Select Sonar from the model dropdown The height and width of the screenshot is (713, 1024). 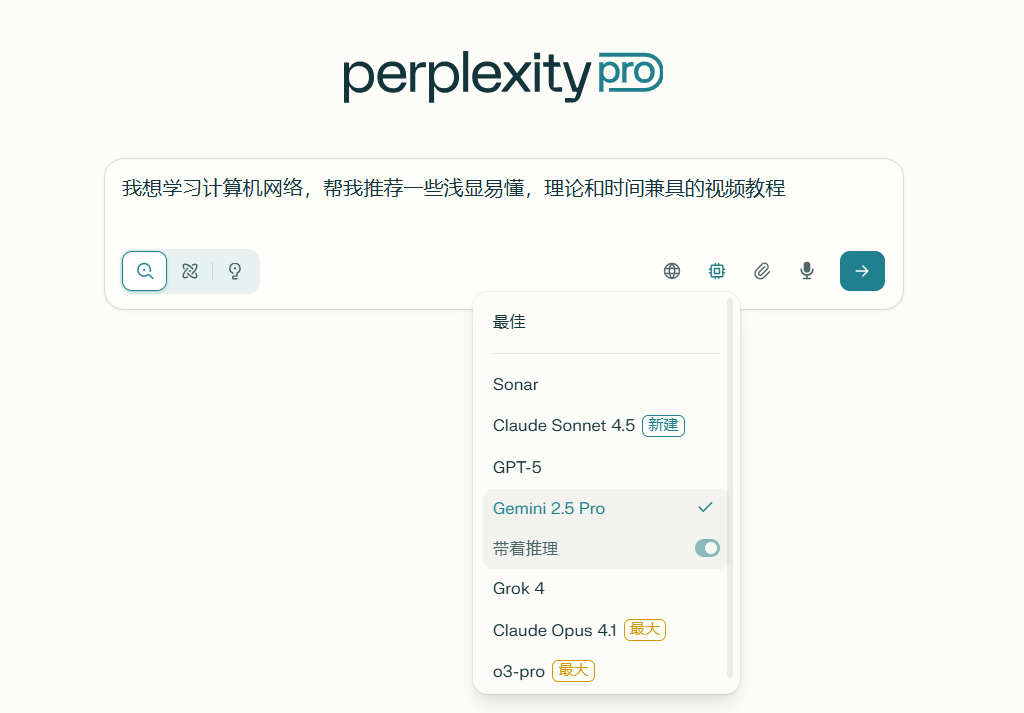[x=515, y=384]
